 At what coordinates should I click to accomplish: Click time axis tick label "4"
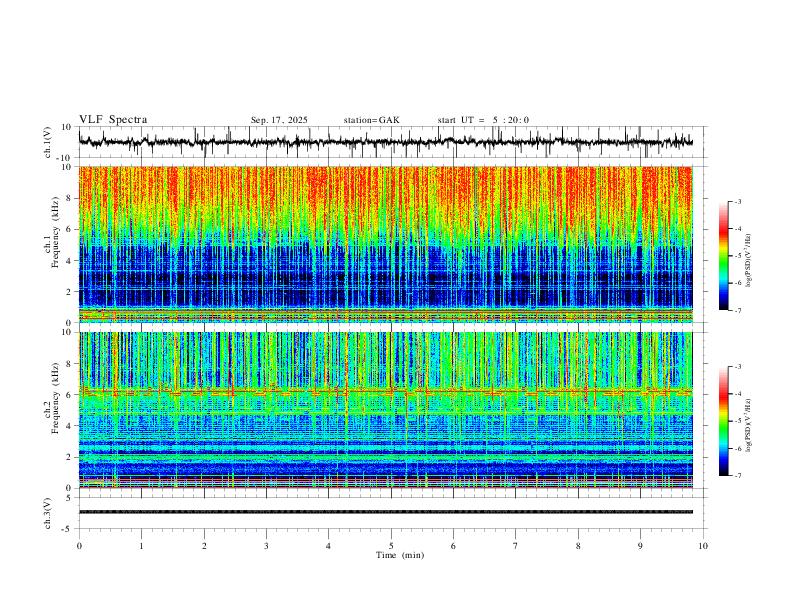click(x=328, y=546)
